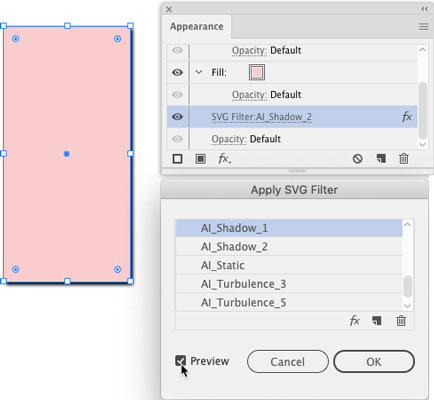Click the Cancel button
434x400 pixels.
[x=288, y=362]
